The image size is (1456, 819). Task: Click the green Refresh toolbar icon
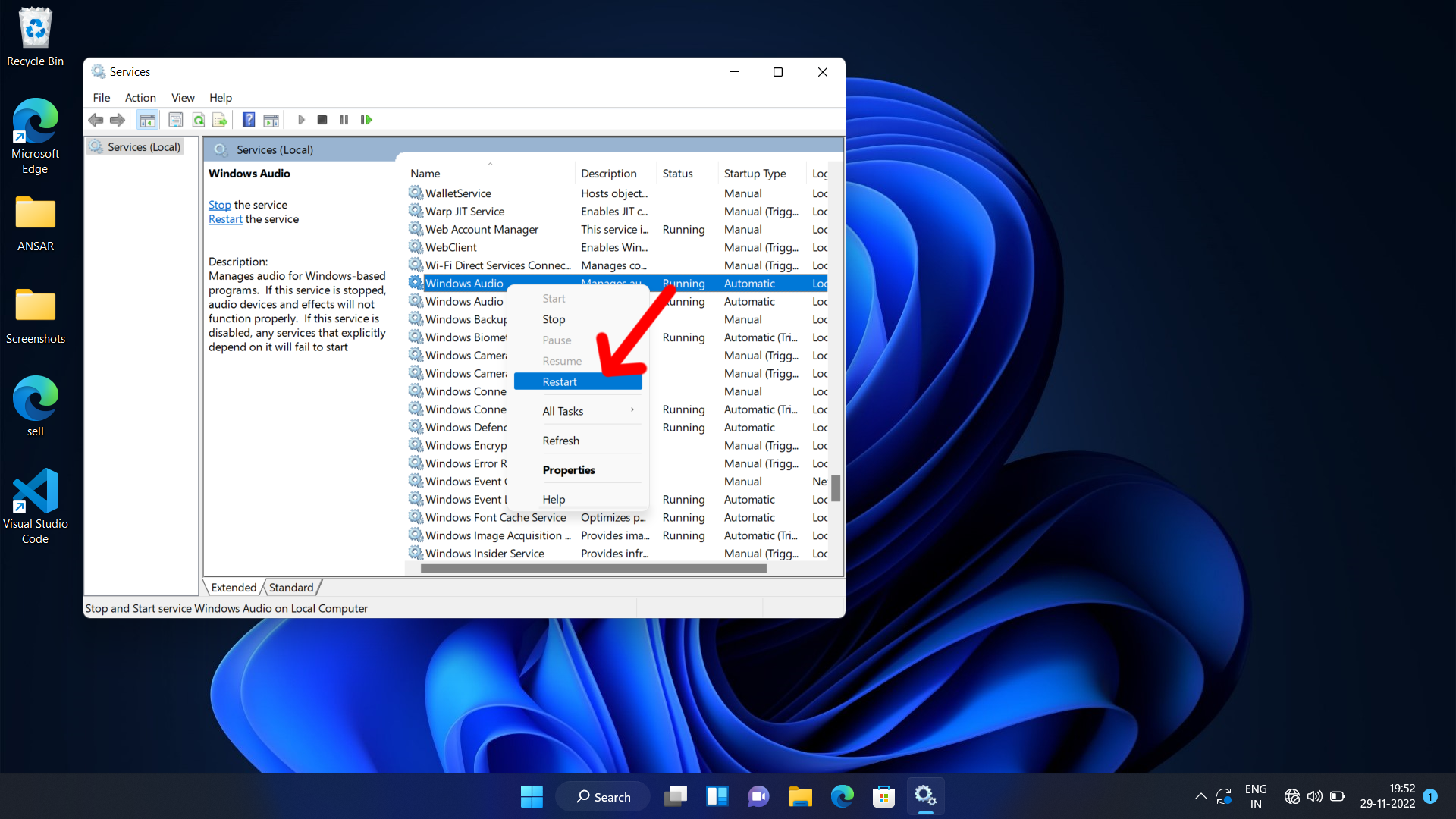click(198, 120)
